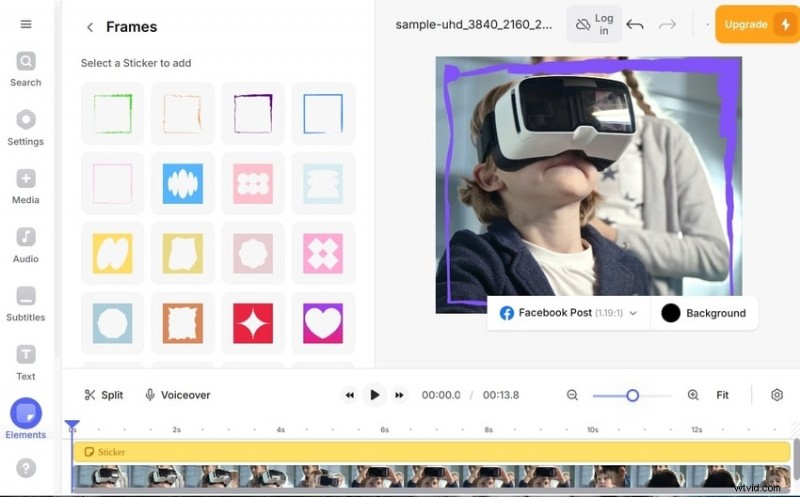This screenshot has height=497, width=800.
Task: Open the Subtitles panel
Action: pyautogui.click(x=26, y=304)
